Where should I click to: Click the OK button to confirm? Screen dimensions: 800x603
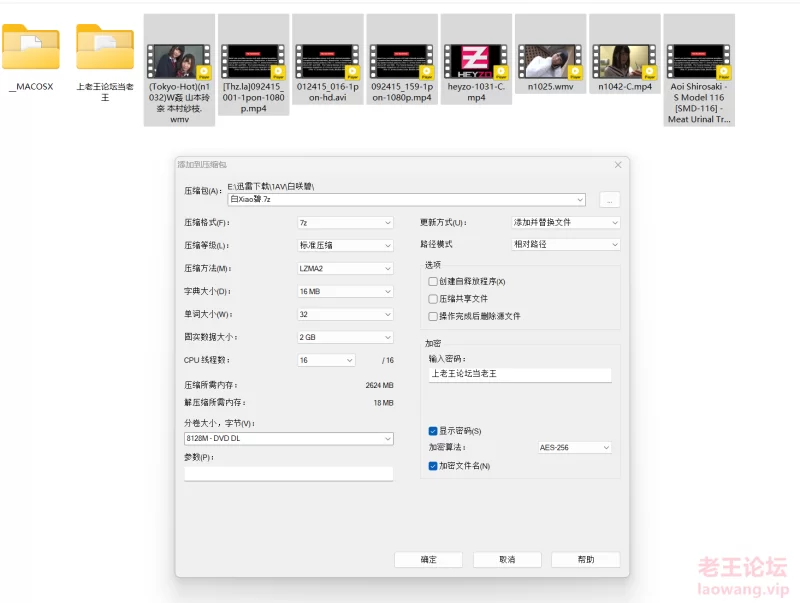(x=428, y=560)
